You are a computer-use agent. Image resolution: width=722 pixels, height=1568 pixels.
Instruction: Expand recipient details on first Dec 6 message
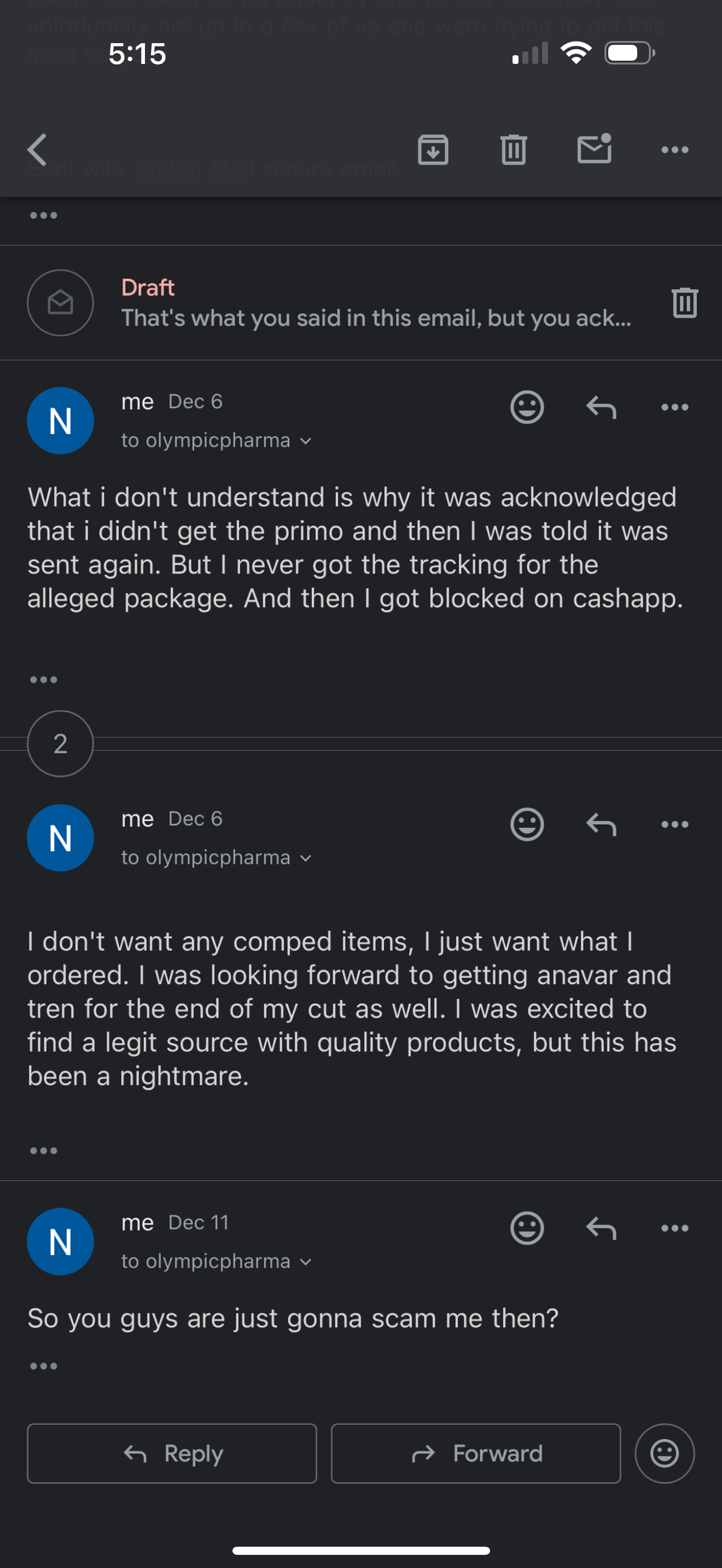pos(305,441)
